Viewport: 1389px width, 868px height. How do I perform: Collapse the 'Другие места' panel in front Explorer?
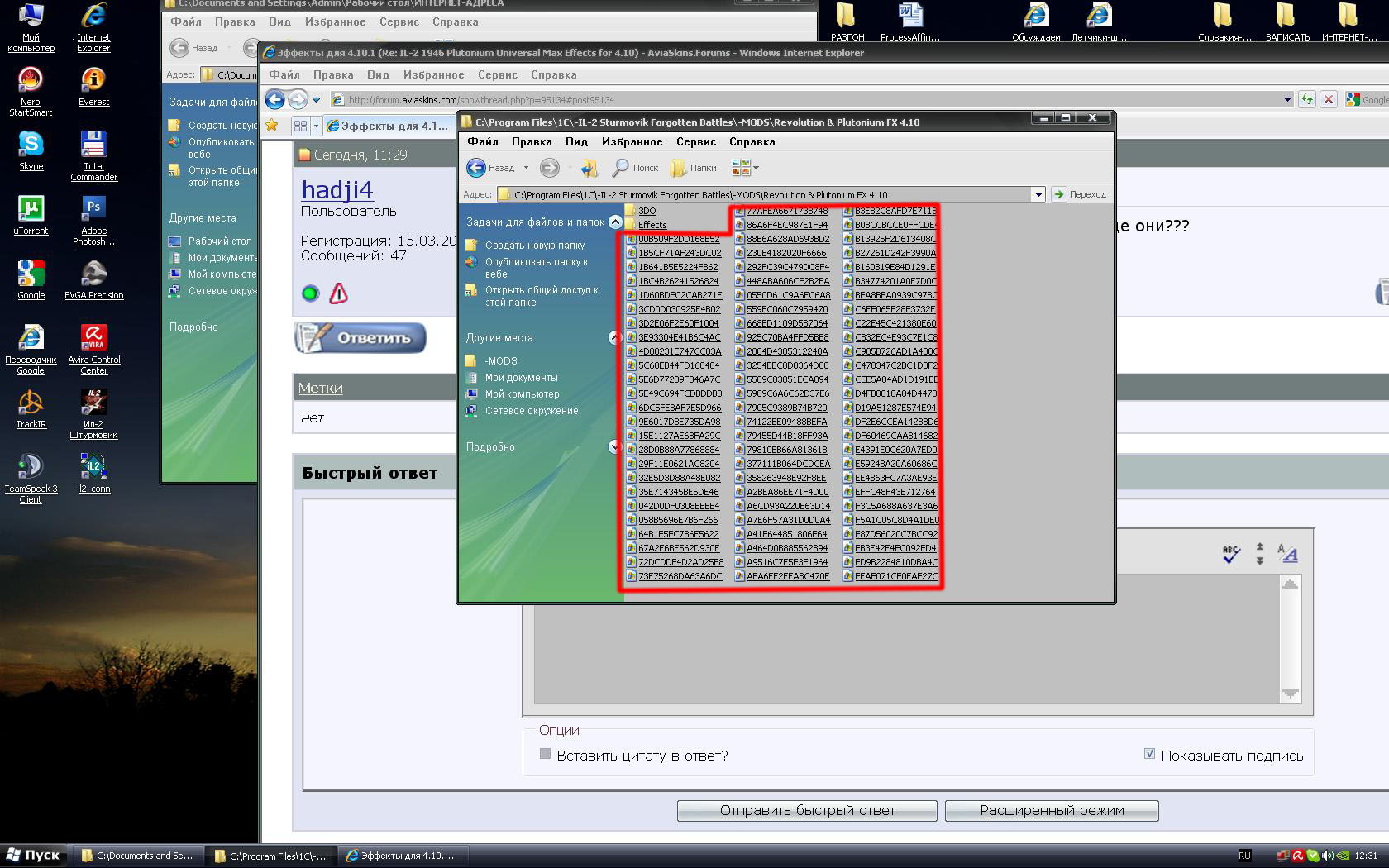(614, 337)
